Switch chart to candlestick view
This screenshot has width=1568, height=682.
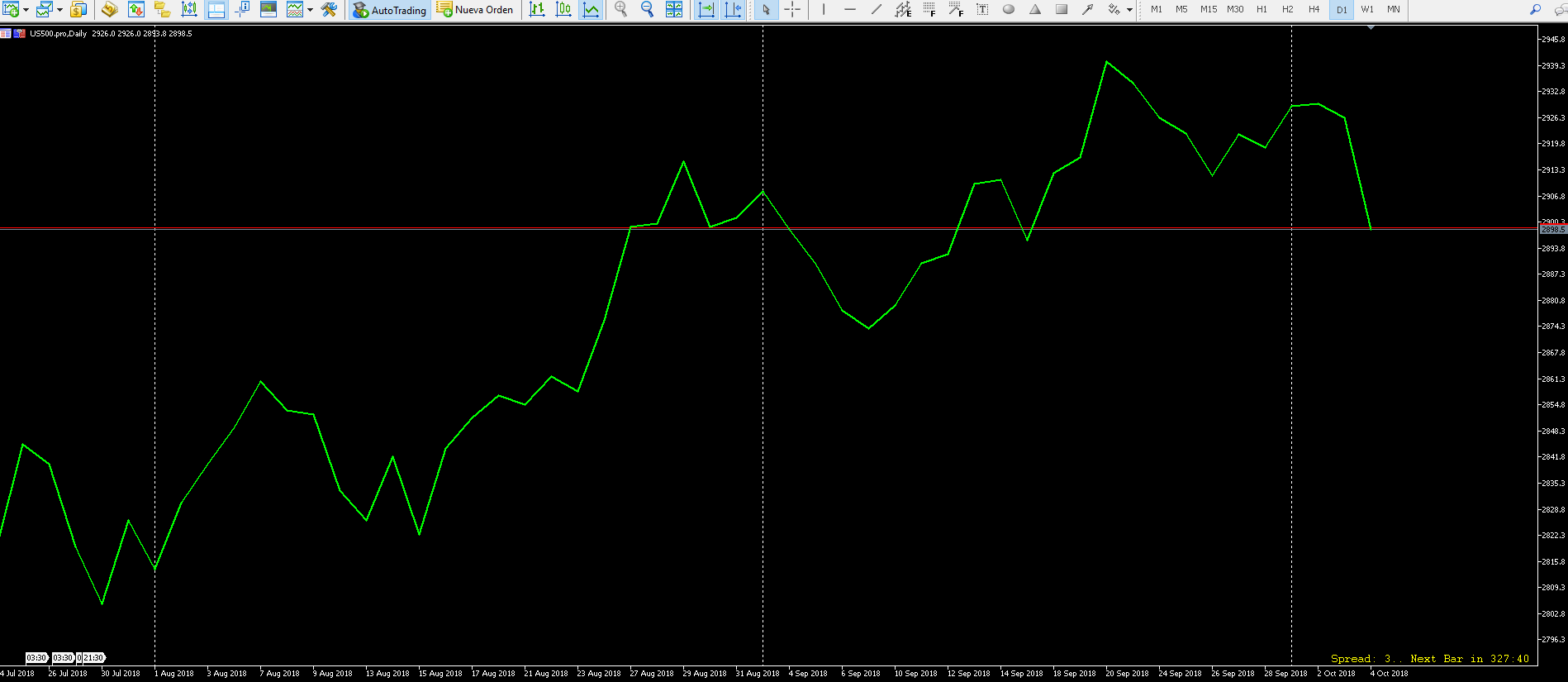tap(564, 10)
